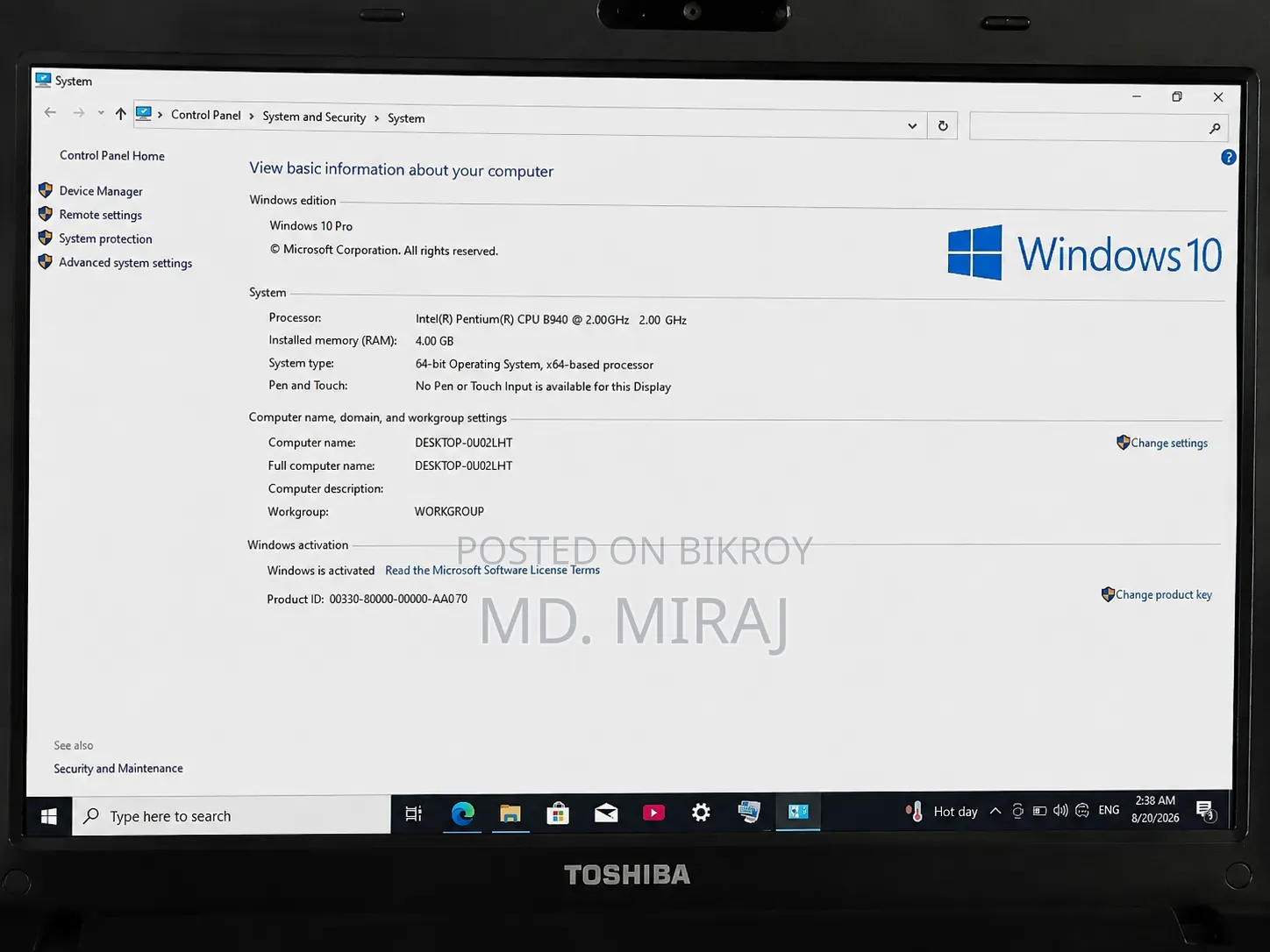Click the Hot day weather widget
The width and height of the screenshot is (1270, 952).
click(942, 812)
